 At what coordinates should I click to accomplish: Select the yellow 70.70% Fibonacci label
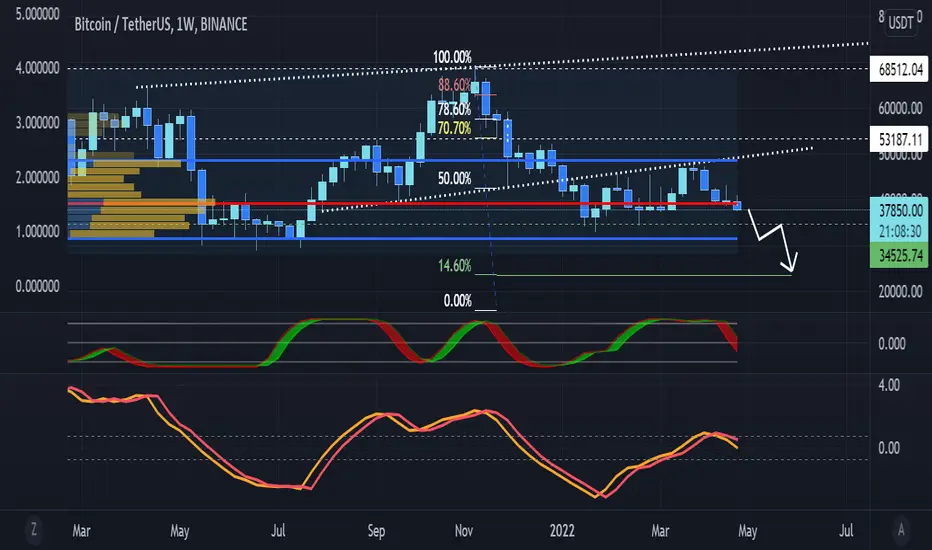click(x=454, y=128)
